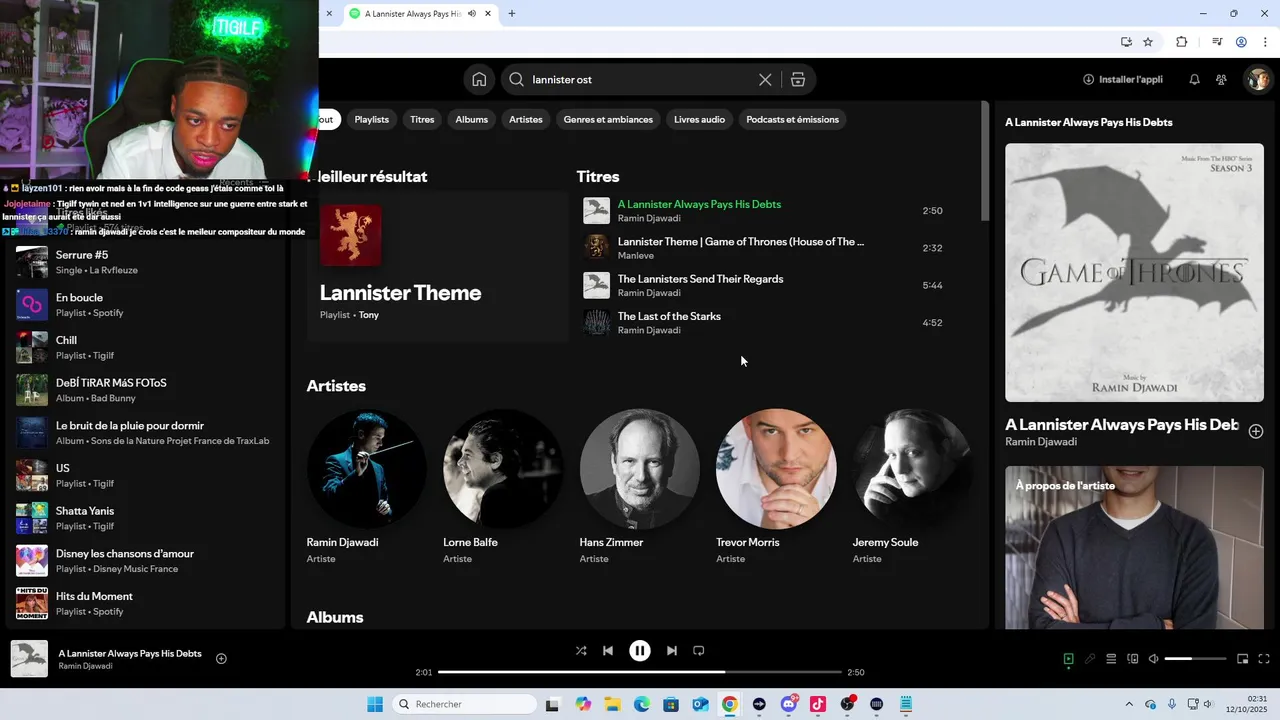
Task: Click Installer l'appli
Action: tap(1123, 79)
